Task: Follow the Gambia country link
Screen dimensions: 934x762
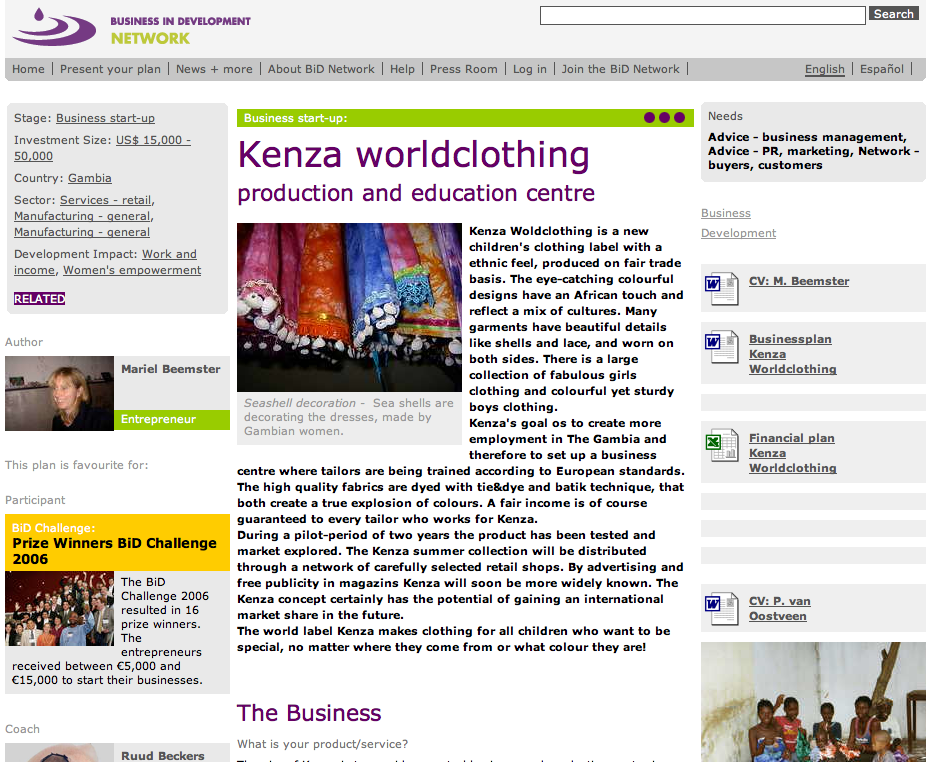Action: pyautogui.click(x=89, y=178)
